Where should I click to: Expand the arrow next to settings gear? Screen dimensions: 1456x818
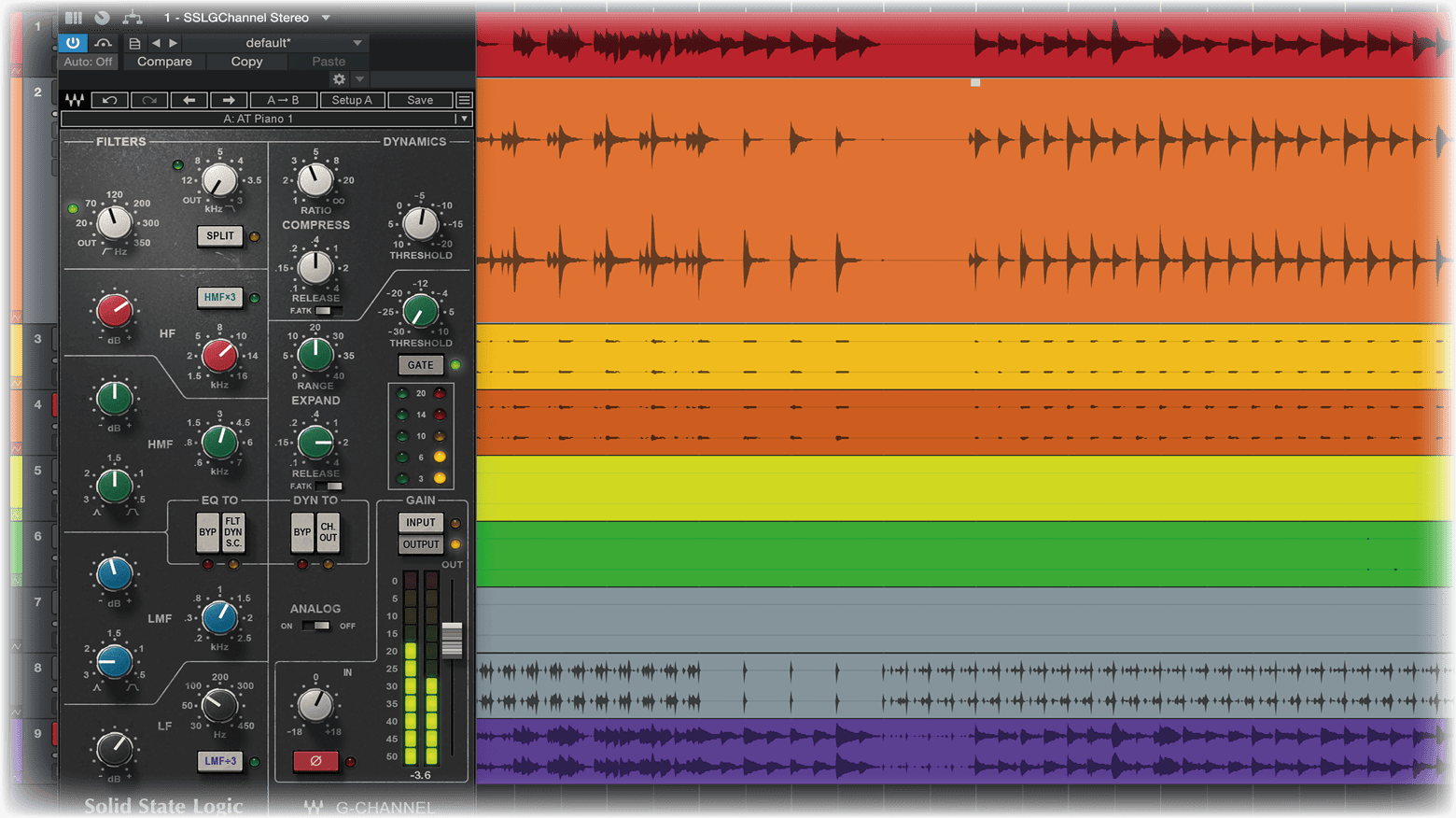pyautogui.click(x=359, y=79)
